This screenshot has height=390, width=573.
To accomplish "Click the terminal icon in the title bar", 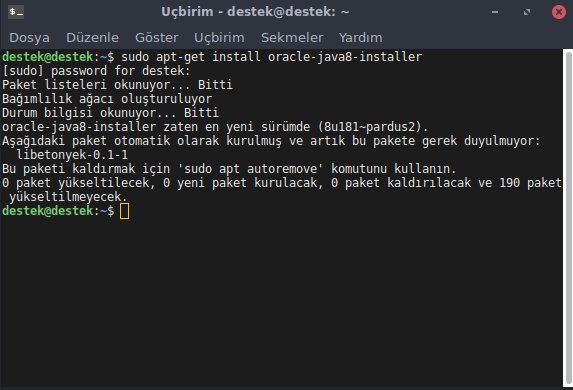I will [x=16, y=12].
